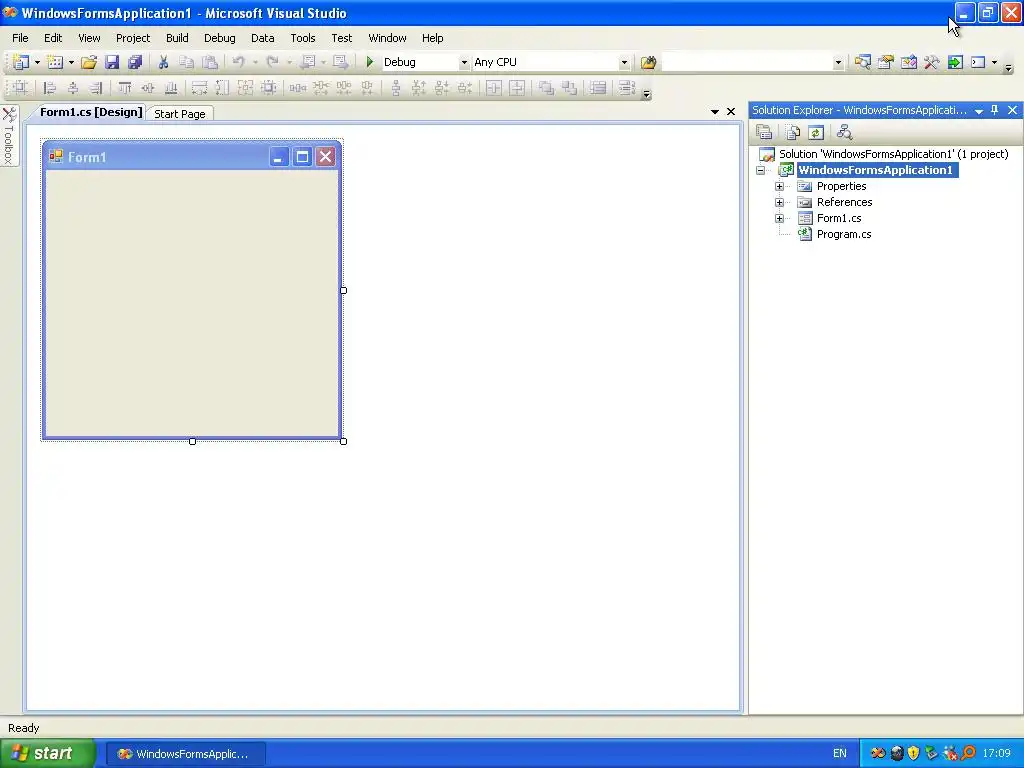Click View Class Diagram icon in Solution Explorer
The image size is (1024, 768).
pyautogui.click(x=844, y=133)
